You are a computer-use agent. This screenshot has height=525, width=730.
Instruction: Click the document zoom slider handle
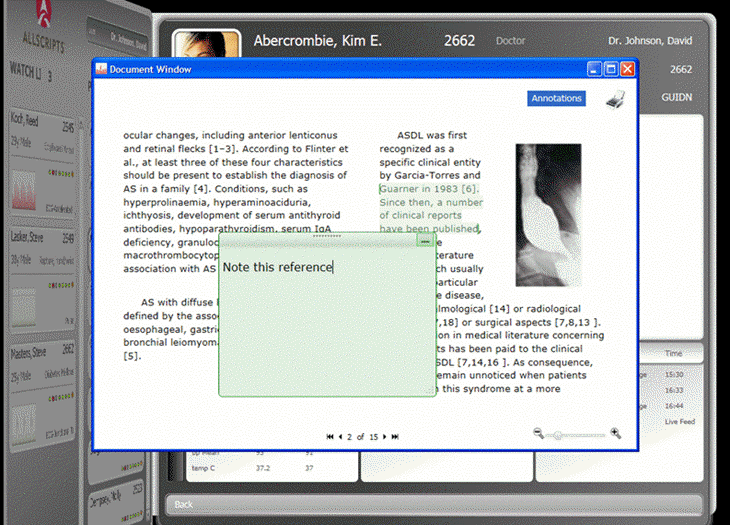pos(558,435)
